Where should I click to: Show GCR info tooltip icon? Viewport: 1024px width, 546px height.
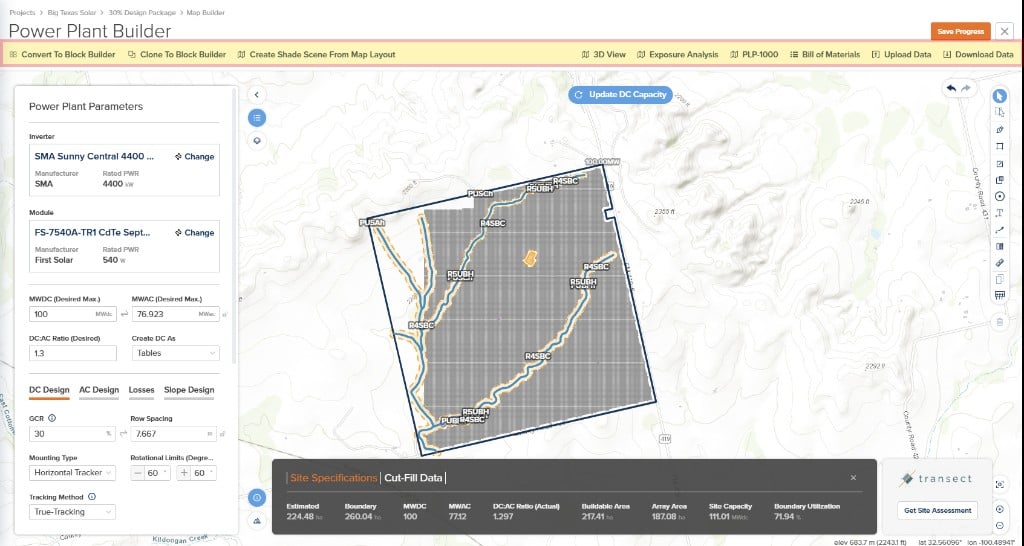click(x=52, y=419)
